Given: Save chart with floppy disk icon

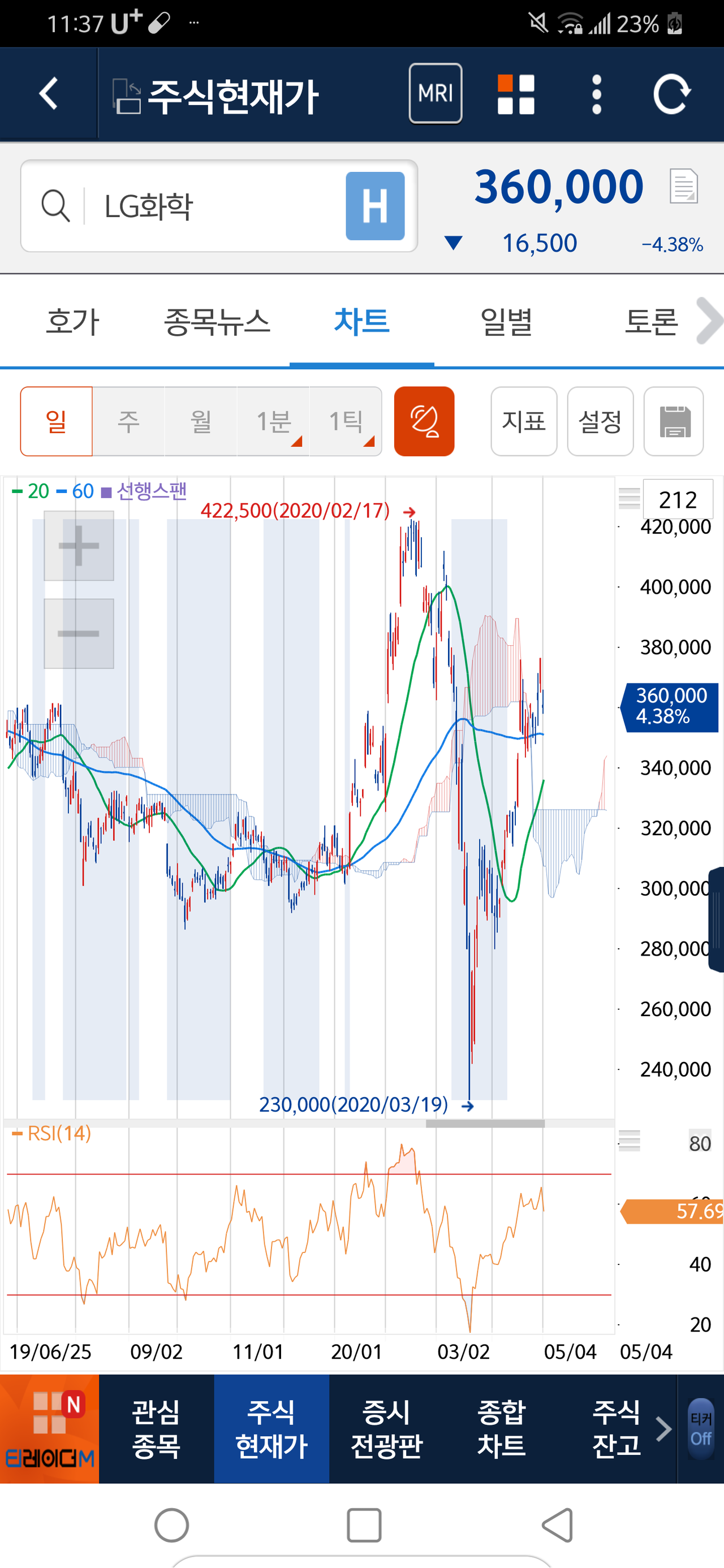Looking at the screenshot, I should pyautogui.click(x=674, y=421).
